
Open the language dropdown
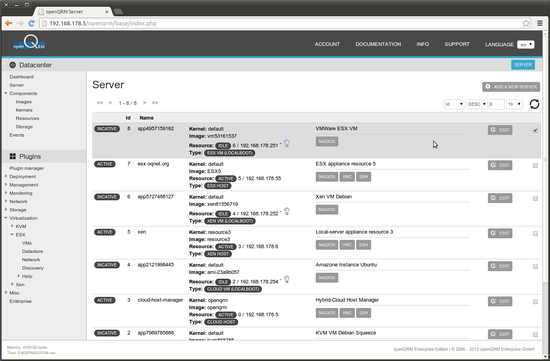point(525,44)
